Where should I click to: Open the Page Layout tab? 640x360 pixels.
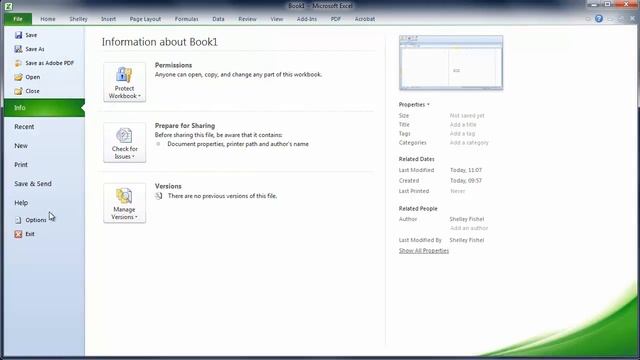pos(145,19)
